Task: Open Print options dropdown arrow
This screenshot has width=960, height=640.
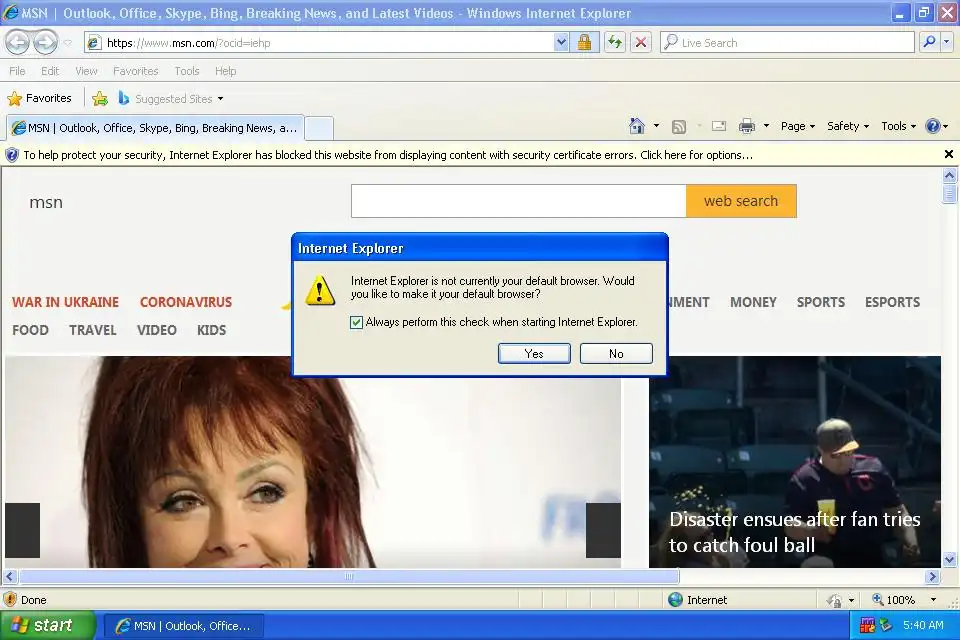Action: click(x=766, y=126)
